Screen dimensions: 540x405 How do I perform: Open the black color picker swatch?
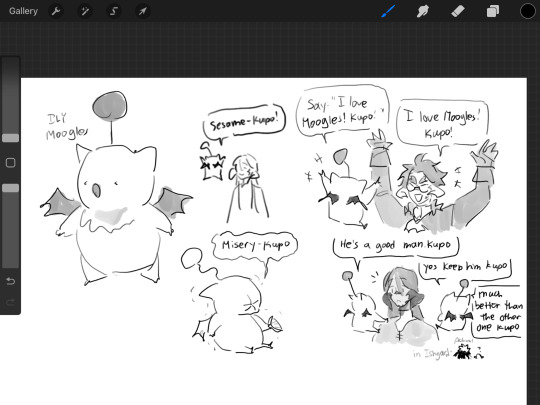click(528, 11)
